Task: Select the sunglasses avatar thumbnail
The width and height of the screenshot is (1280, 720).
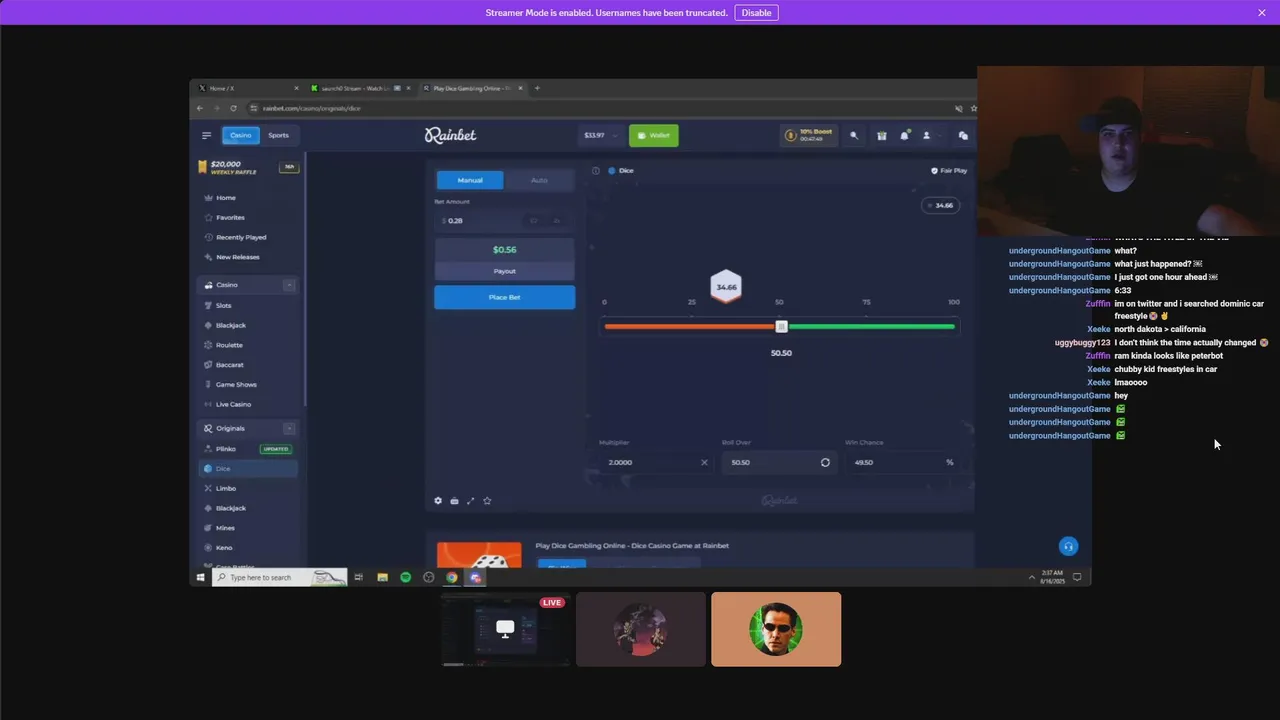Action: click(776, 629)
